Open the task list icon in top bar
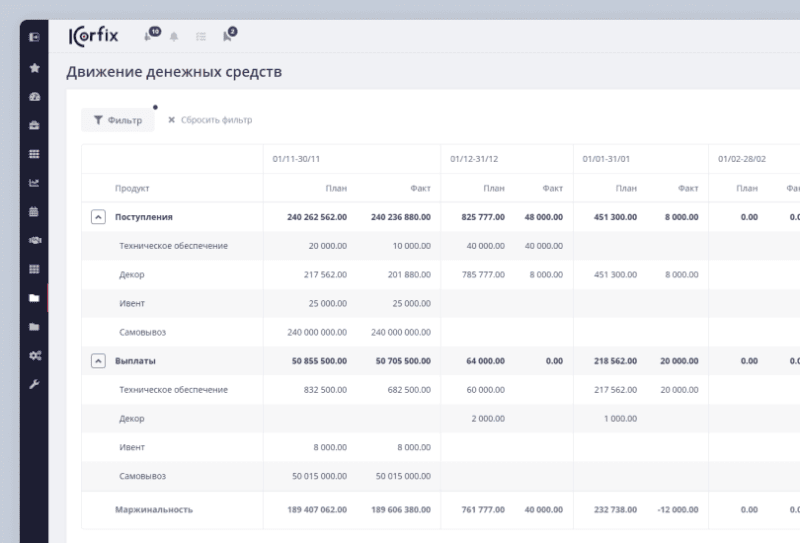Viewport: 800px width, 543px height. tap(201, 37)
